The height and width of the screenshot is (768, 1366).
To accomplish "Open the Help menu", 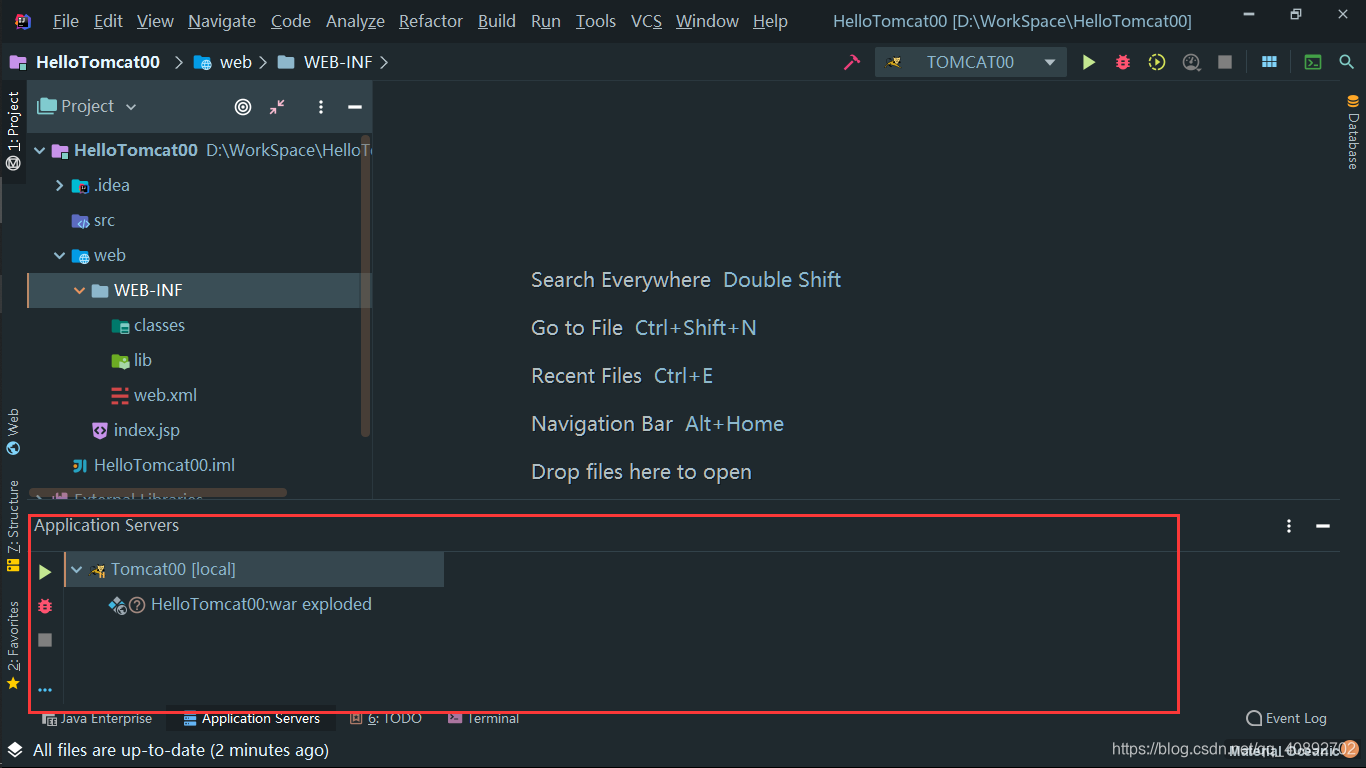I will (x=770, y=21).
